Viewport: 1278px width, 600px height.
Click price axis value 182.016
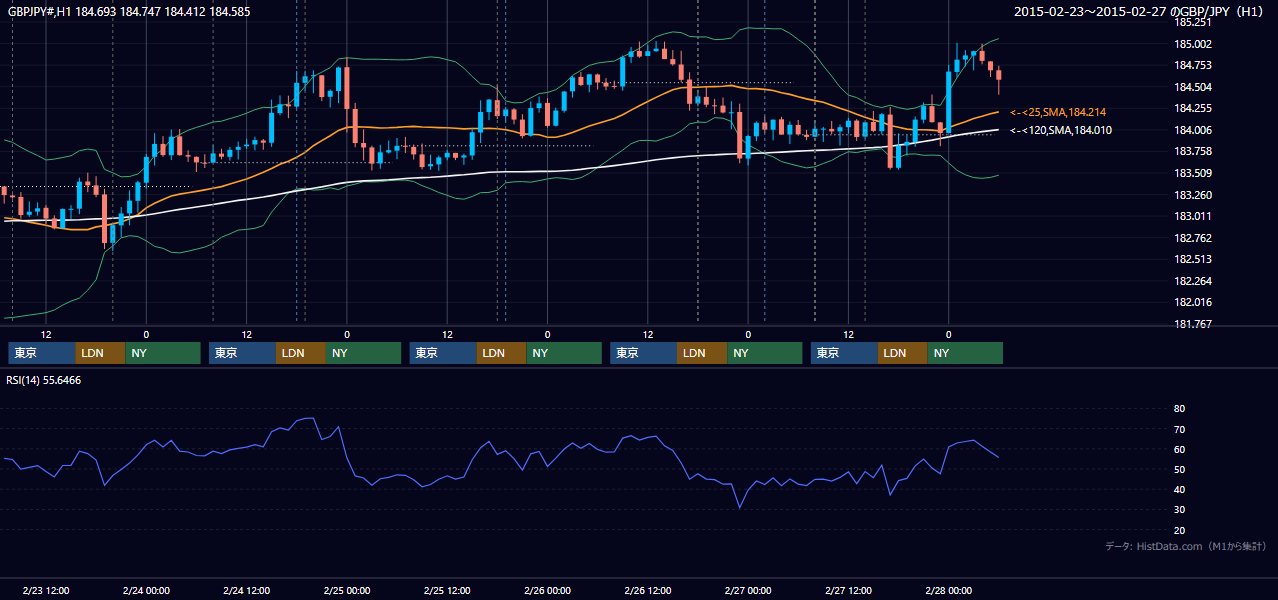[x=1193, y=302]
